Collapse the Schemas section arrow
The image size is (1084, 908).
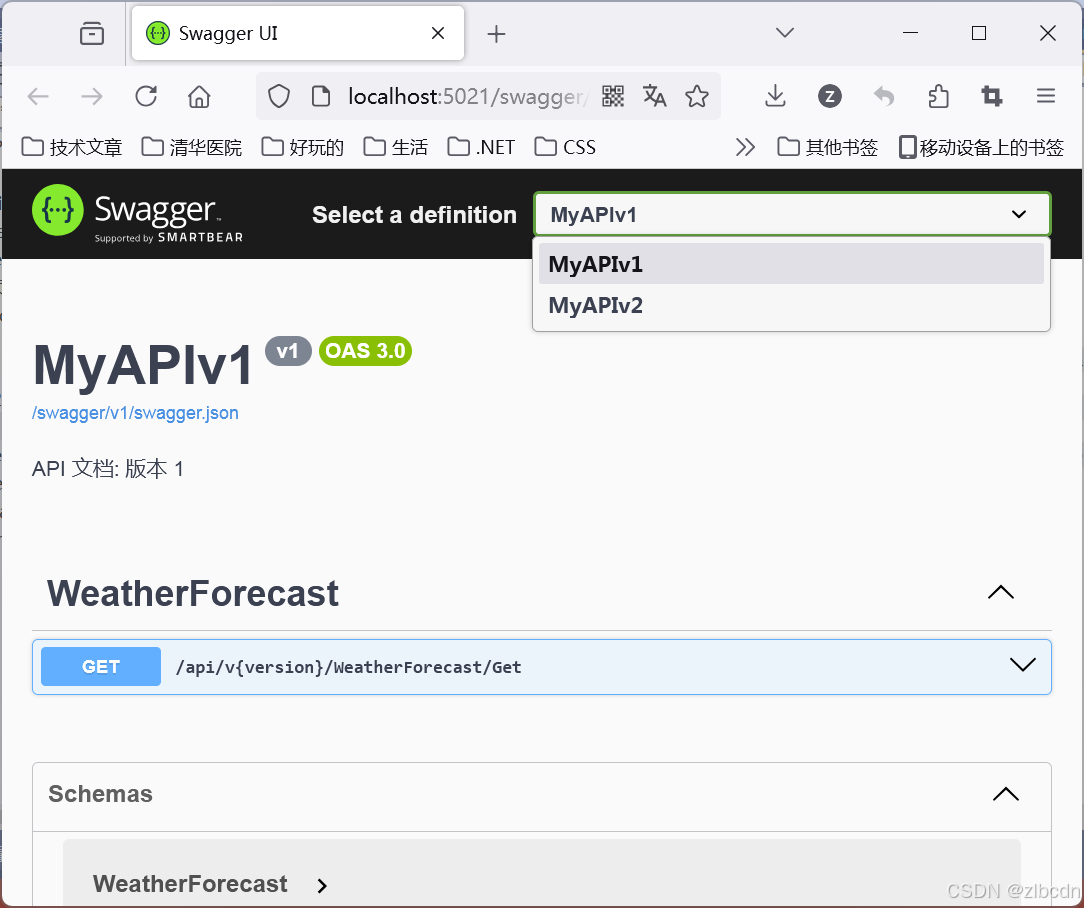1006,794
